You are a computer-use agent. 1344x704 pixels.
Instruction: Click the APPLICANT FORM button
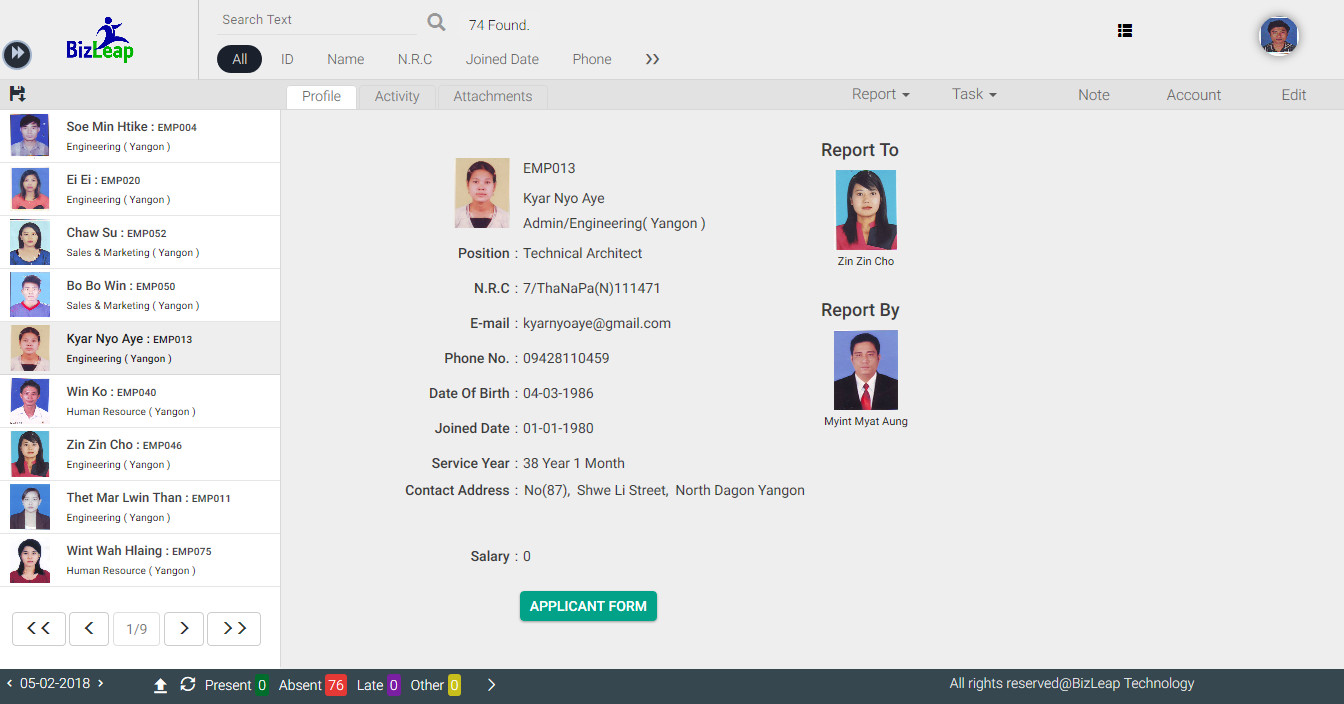click(x=588, y=606)
